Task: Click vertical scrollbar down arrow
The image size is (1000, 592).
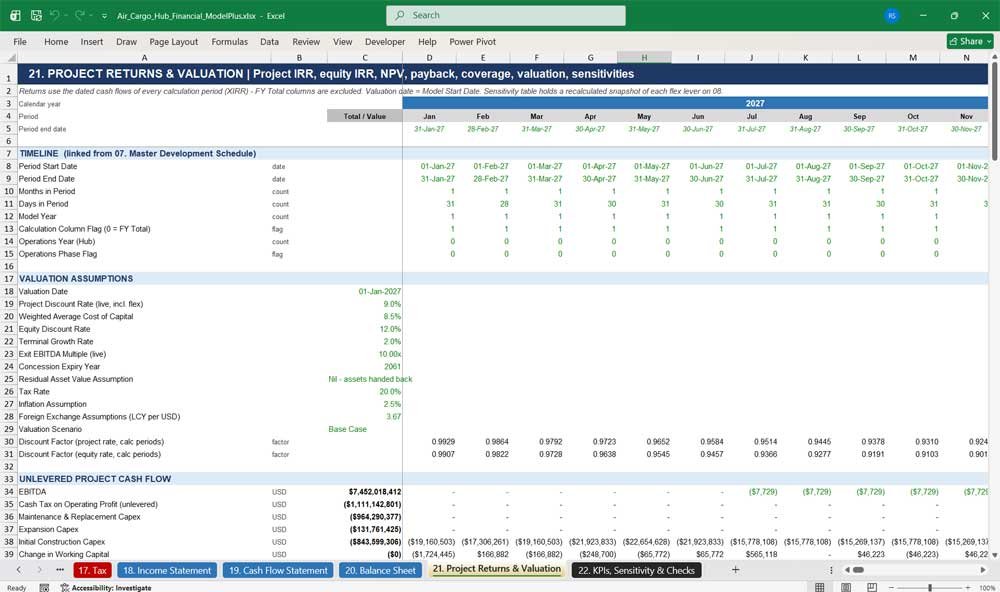Action: 994,554
